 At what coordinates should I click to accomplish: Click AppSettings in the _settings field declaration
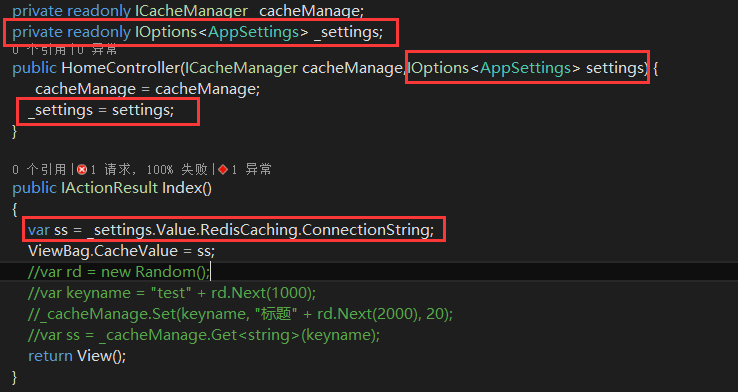(254, 32)
